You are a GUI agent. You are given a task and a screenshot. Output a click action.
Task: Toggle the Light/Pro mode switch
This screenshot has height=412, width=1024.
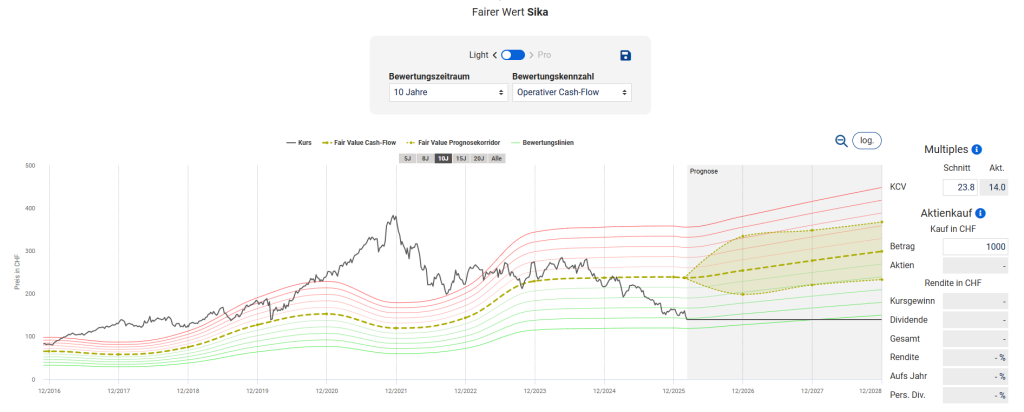point(513,55)
